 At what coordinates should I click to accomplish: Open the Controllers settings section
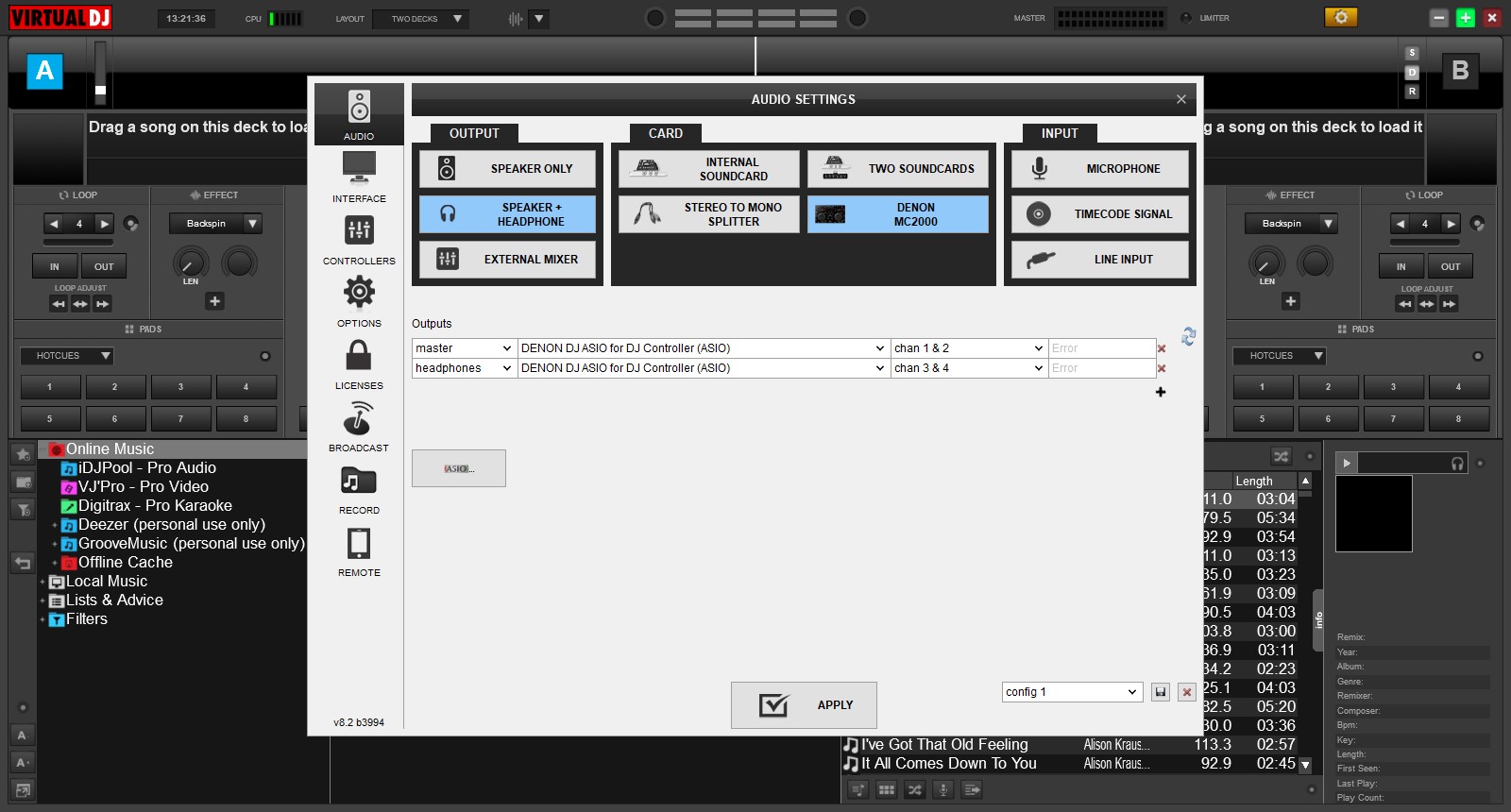pos(359,239)
